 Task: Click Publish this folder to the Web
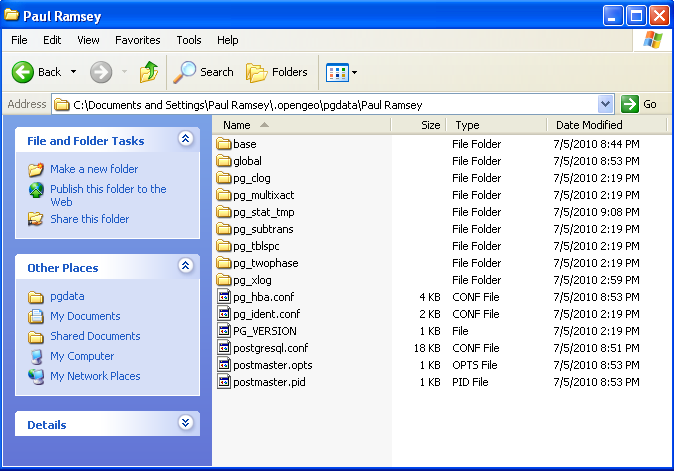[x=108, y=195]
